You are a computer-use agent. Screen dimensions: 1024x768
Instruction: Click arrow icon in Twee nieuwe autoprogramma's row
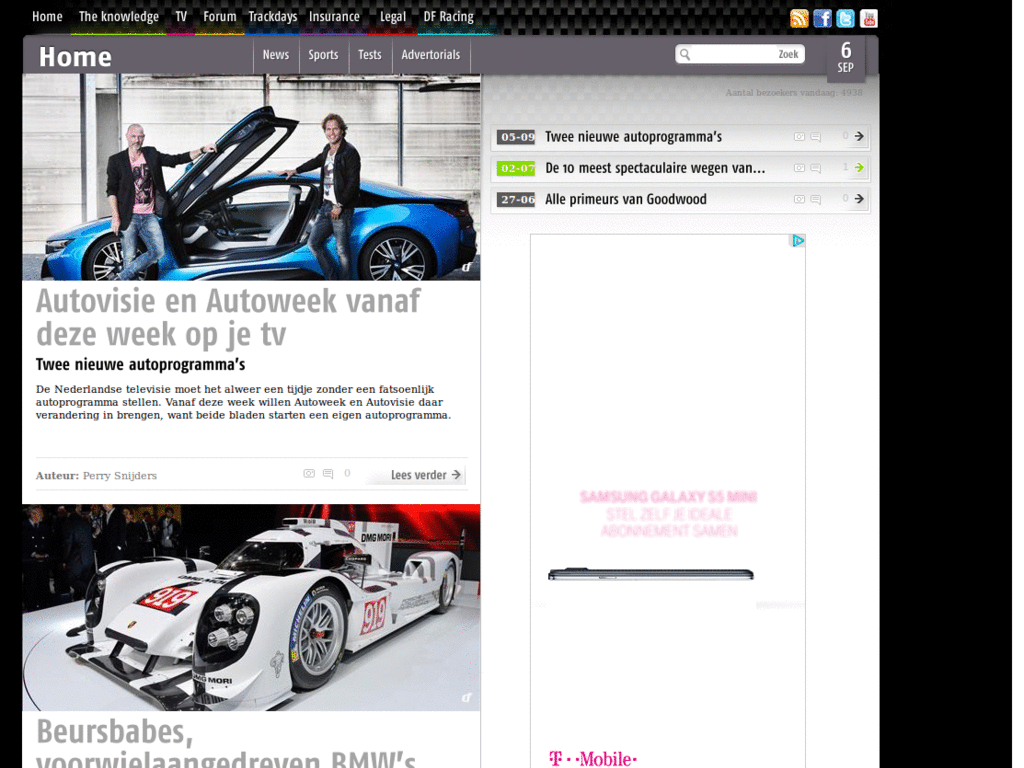[x=859, y=136]
